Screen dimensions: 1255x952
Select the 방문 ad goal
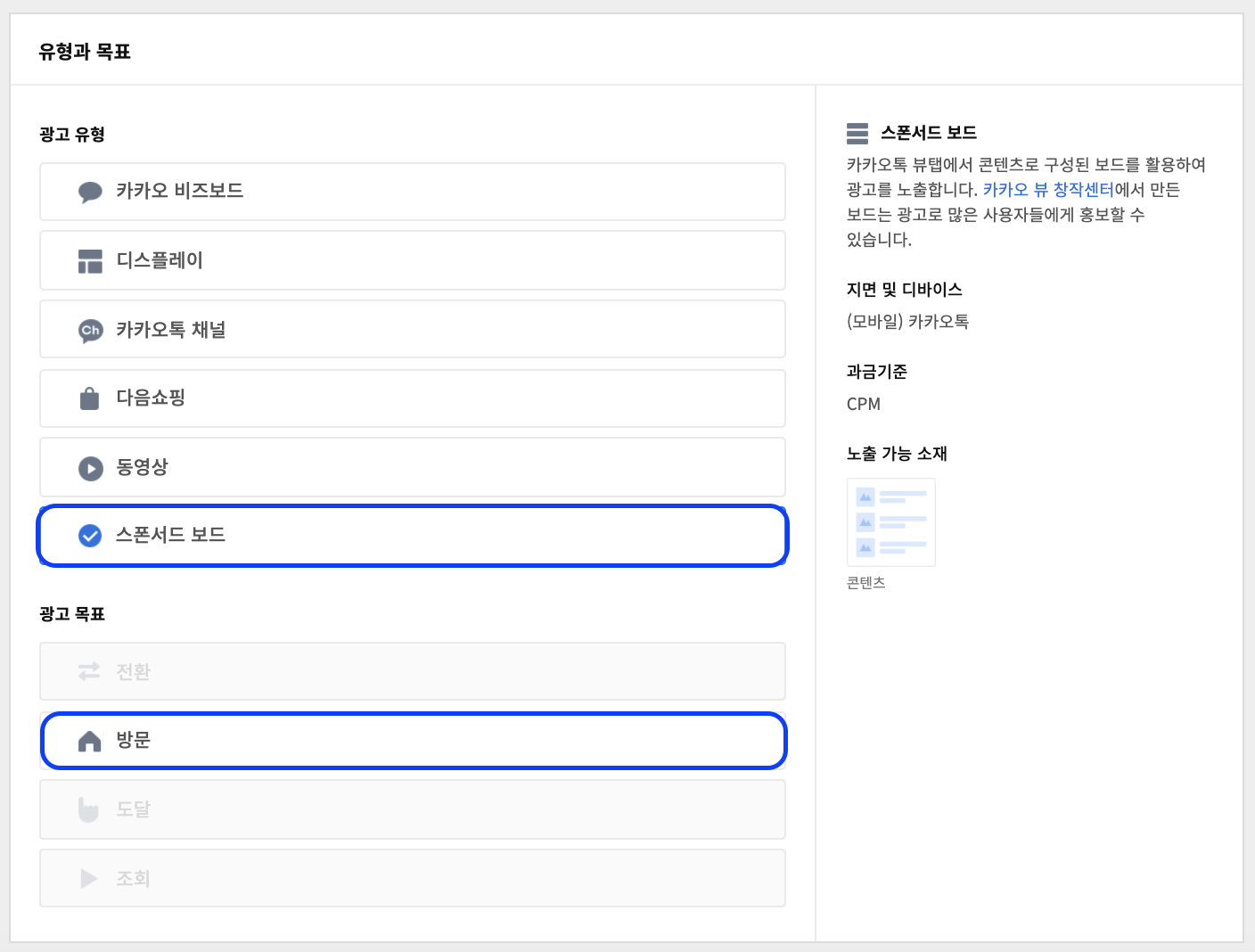click(x=414, y=741)
